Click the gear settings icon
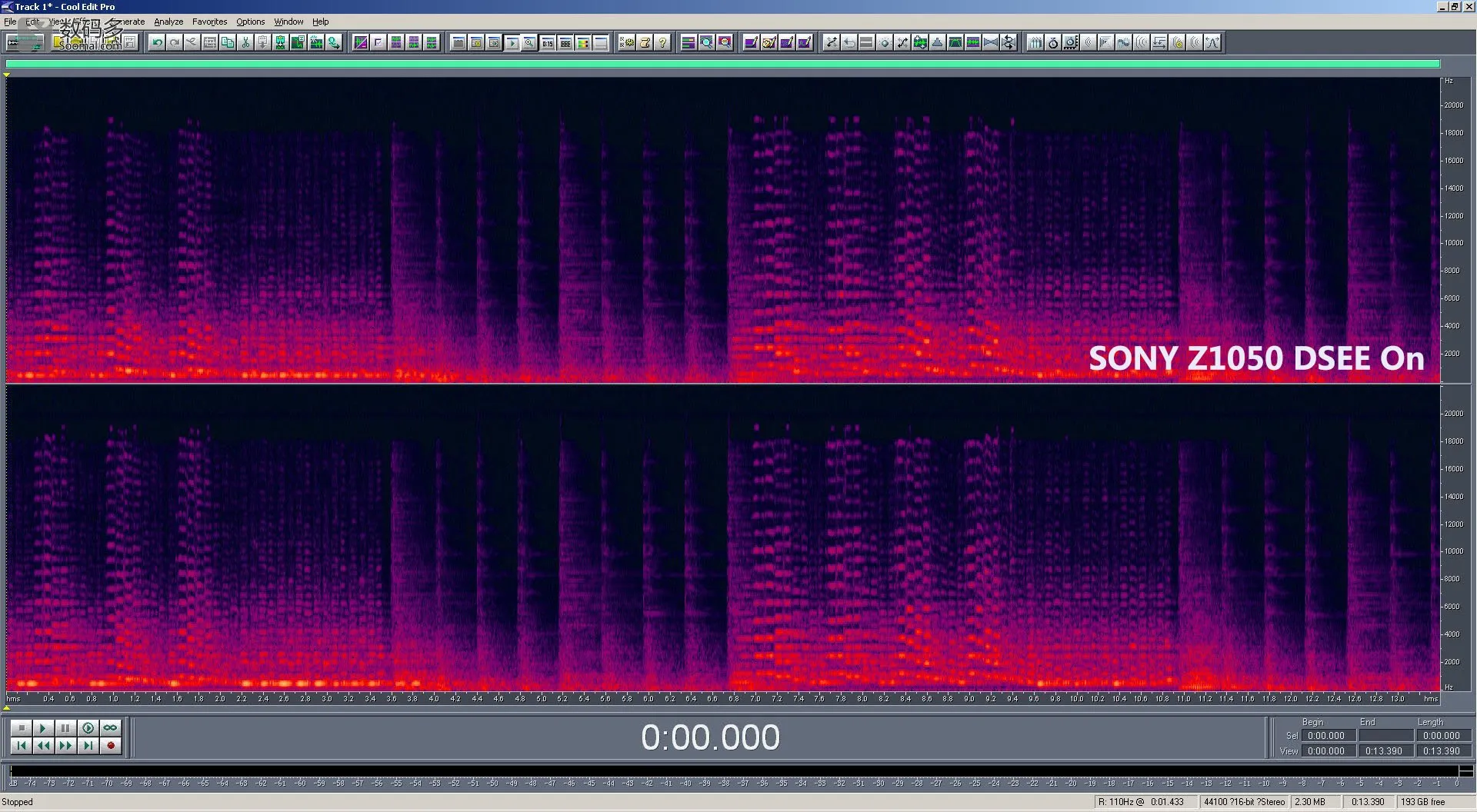Image resolution: width=1477 pixels, height=812 pixels. 627,42
